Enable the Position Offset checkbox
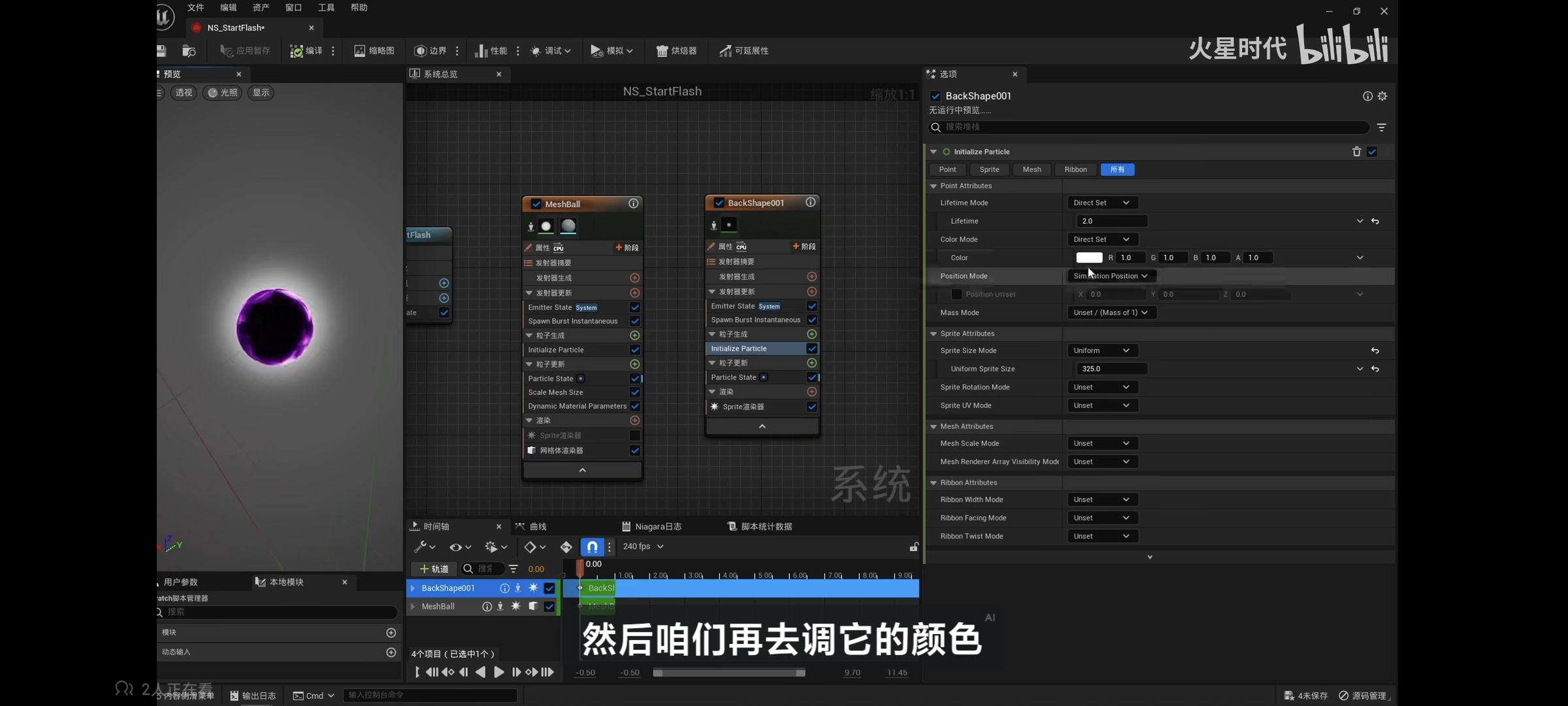This screenshot has width=1568, height=706. 956,294
